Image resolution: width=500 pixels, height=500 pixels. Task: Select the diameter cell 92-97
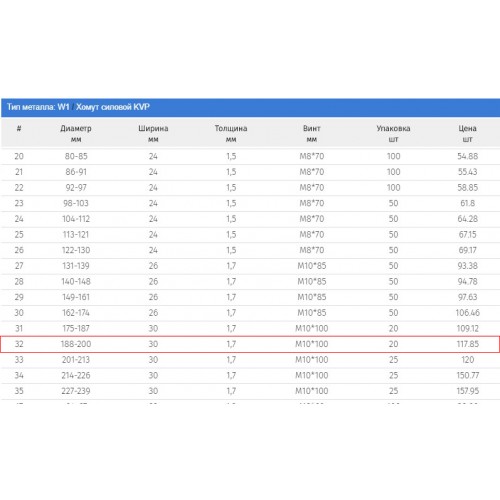point(76,187)
